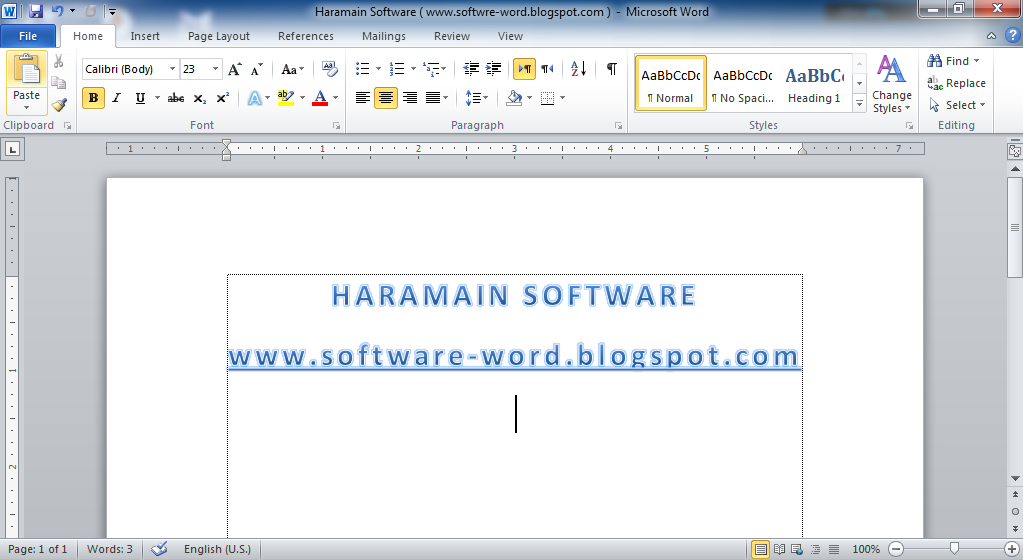Apply red Font Color swatch
Screen dimensions: 1023x560
(x=320, y=99)
